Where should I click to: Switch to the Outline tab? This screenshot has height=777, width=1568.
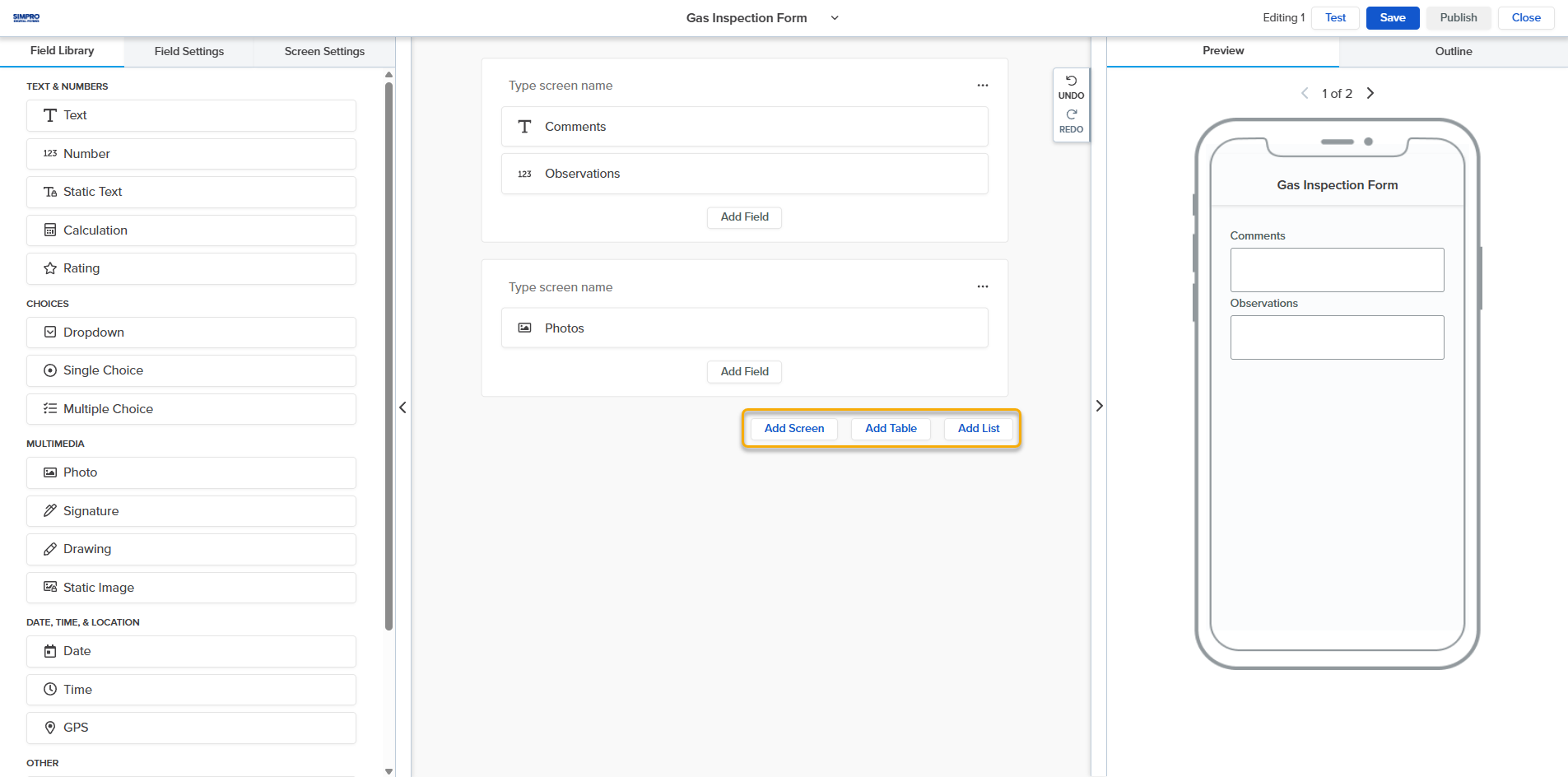click(x=1453, y=51)
